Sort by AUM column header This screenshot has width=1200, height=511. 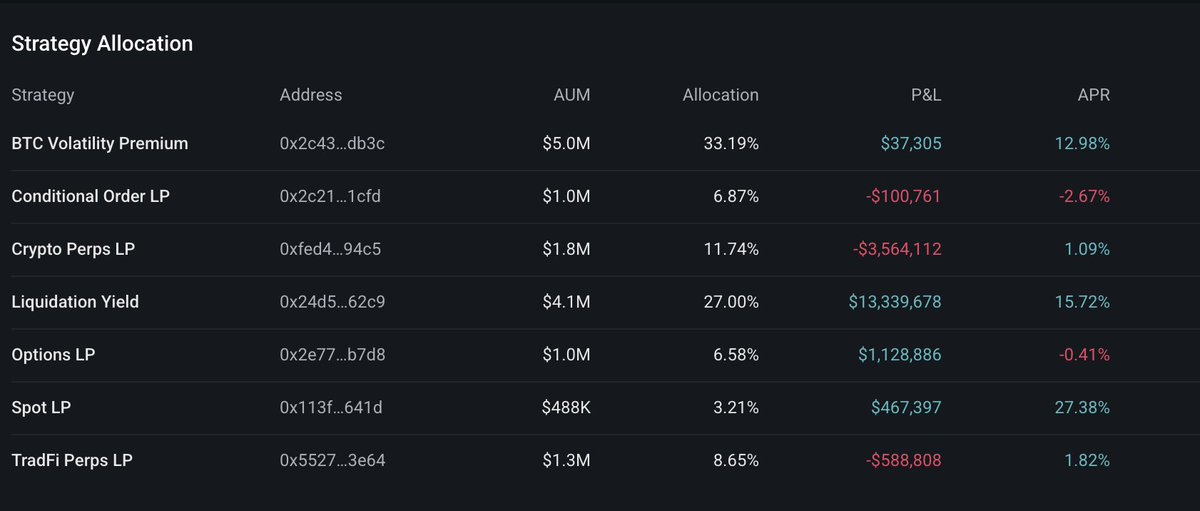(572, 95)
